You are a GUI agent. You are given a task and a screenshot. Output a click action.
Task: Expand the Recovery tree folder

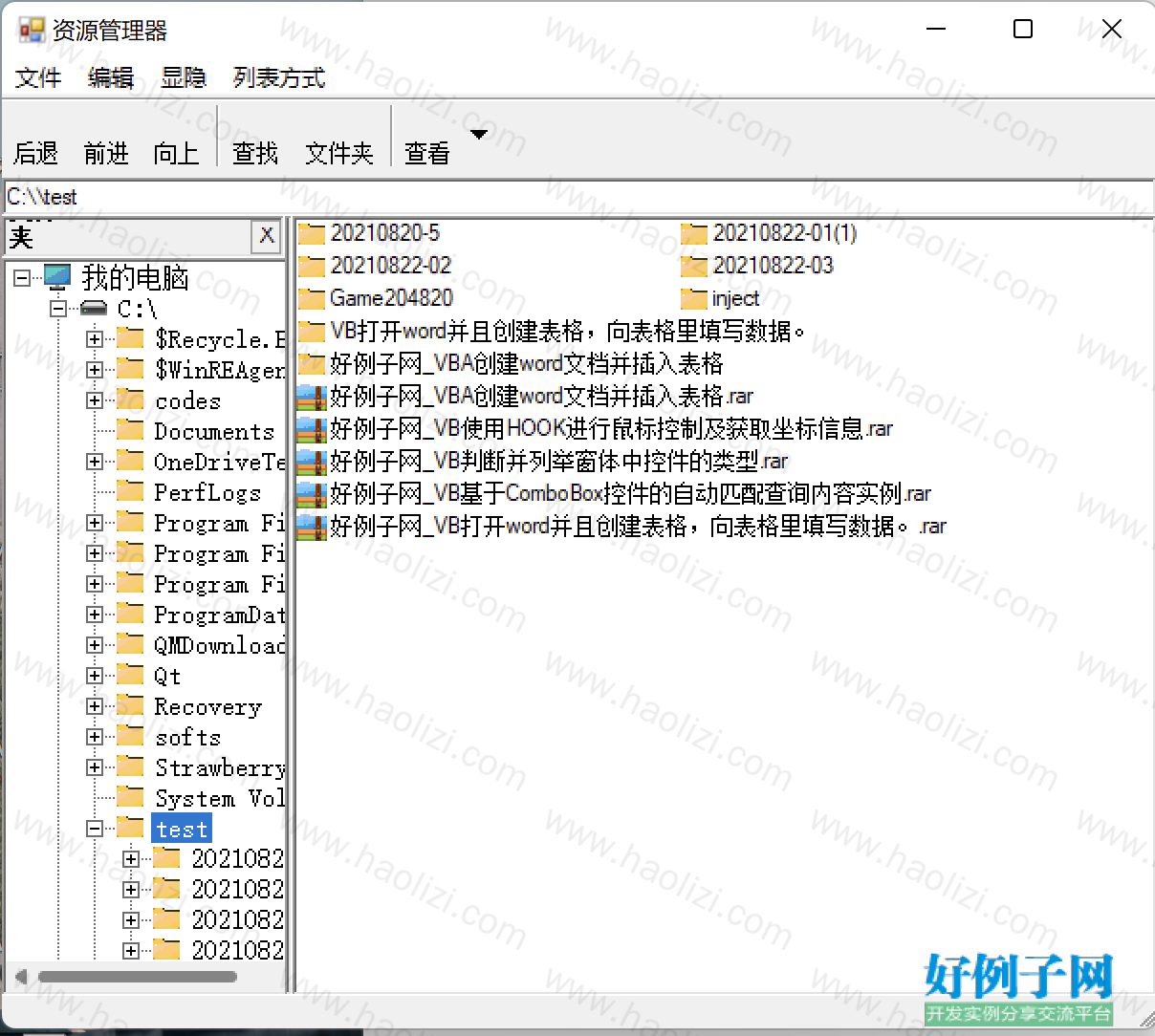[x=95, y=706]
